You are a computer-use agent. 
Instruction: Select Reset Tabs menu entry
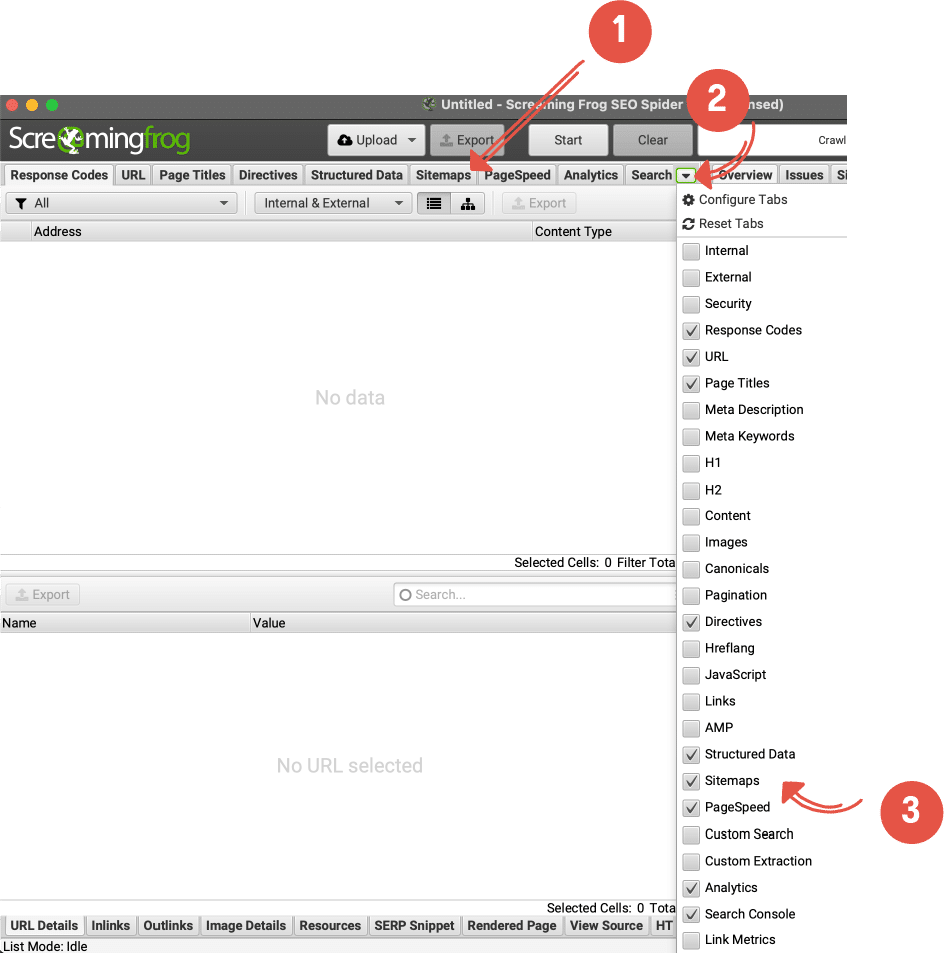[x=731, y=224]
